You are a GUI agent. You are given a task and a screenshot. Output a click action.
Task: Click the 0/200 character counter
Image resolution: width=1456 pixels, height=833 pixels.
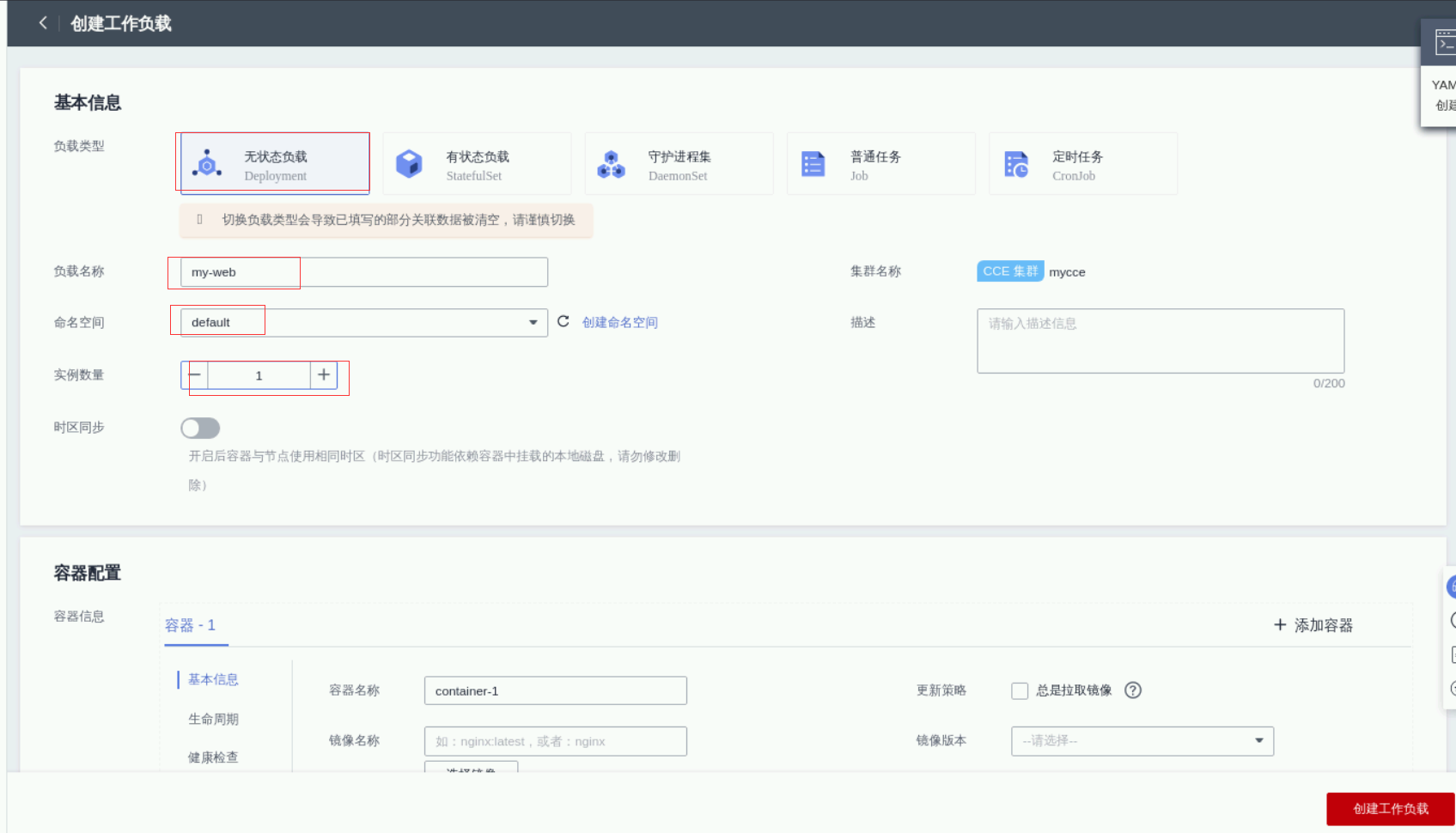click(x=1329, y=383)
